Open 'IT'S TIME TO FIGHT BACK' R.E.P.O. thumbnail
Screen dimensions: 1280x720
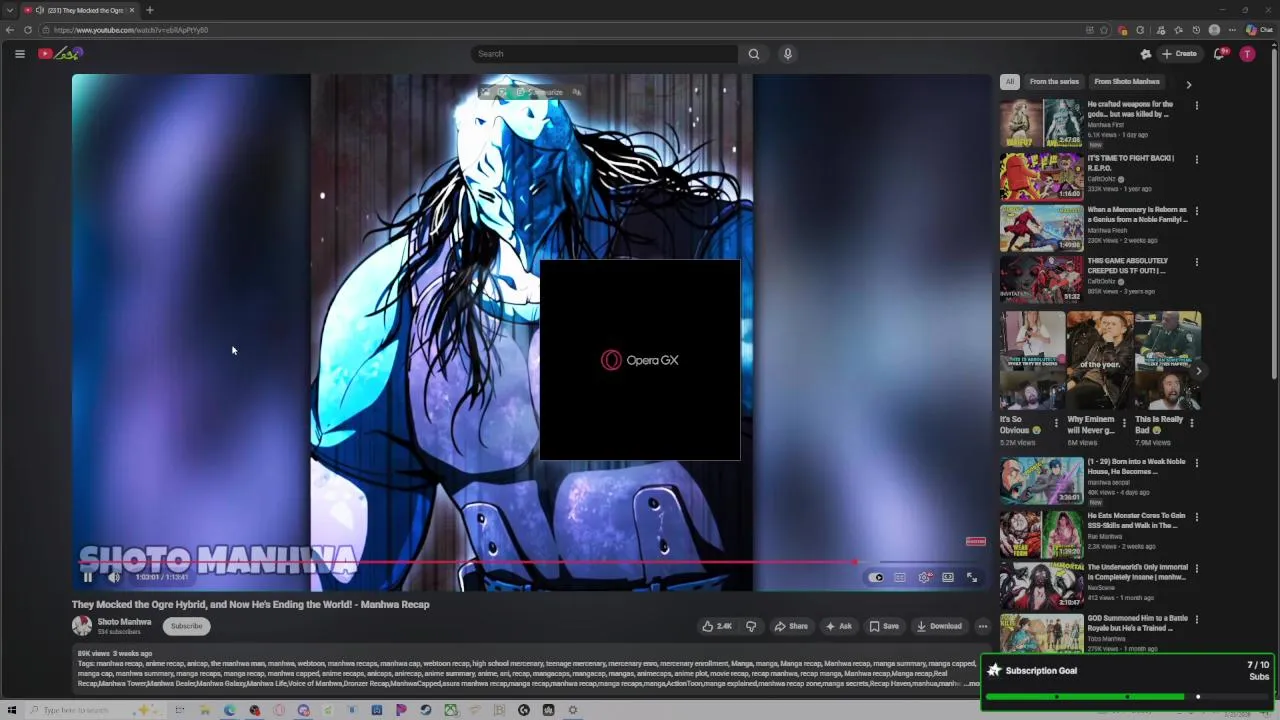tap(1041, 176)
